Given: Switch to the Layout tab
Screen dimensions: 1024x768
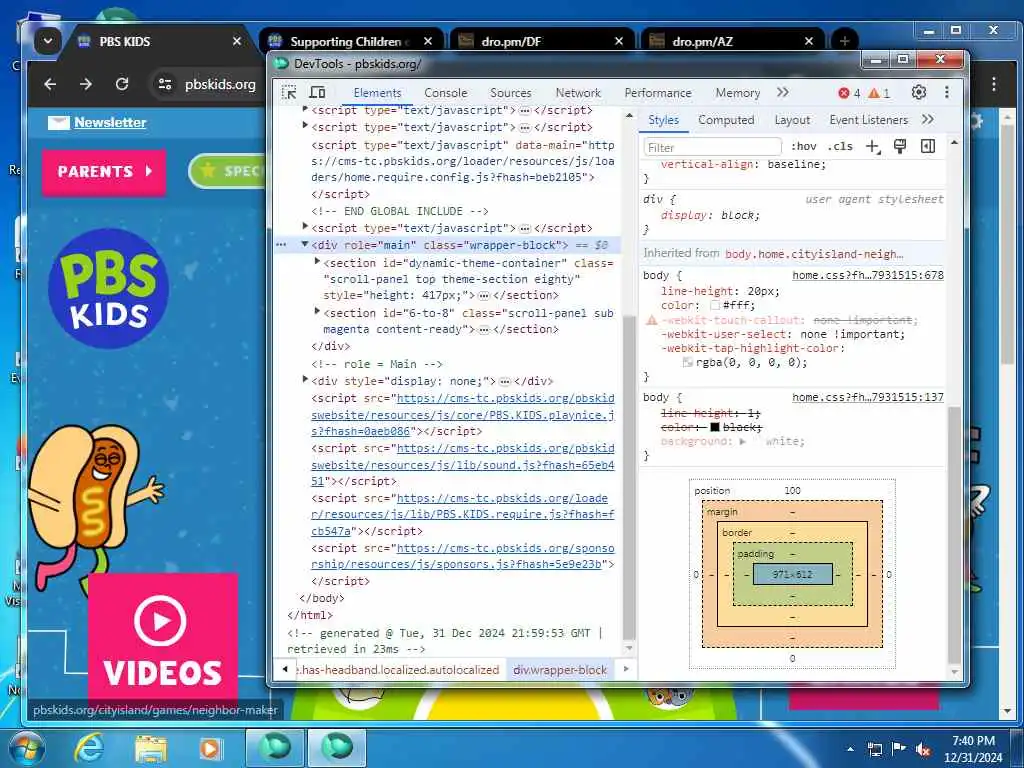Looking at the screenshot, I should pos(792,120).
